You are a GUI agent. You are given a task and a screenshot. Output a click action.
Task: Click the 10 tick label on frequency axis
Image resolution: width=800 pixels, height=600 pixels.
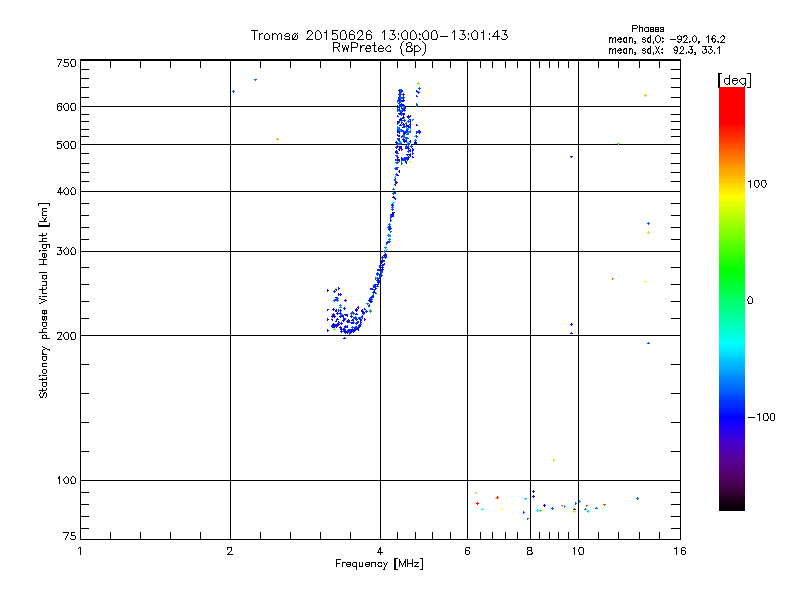point(578,551)
